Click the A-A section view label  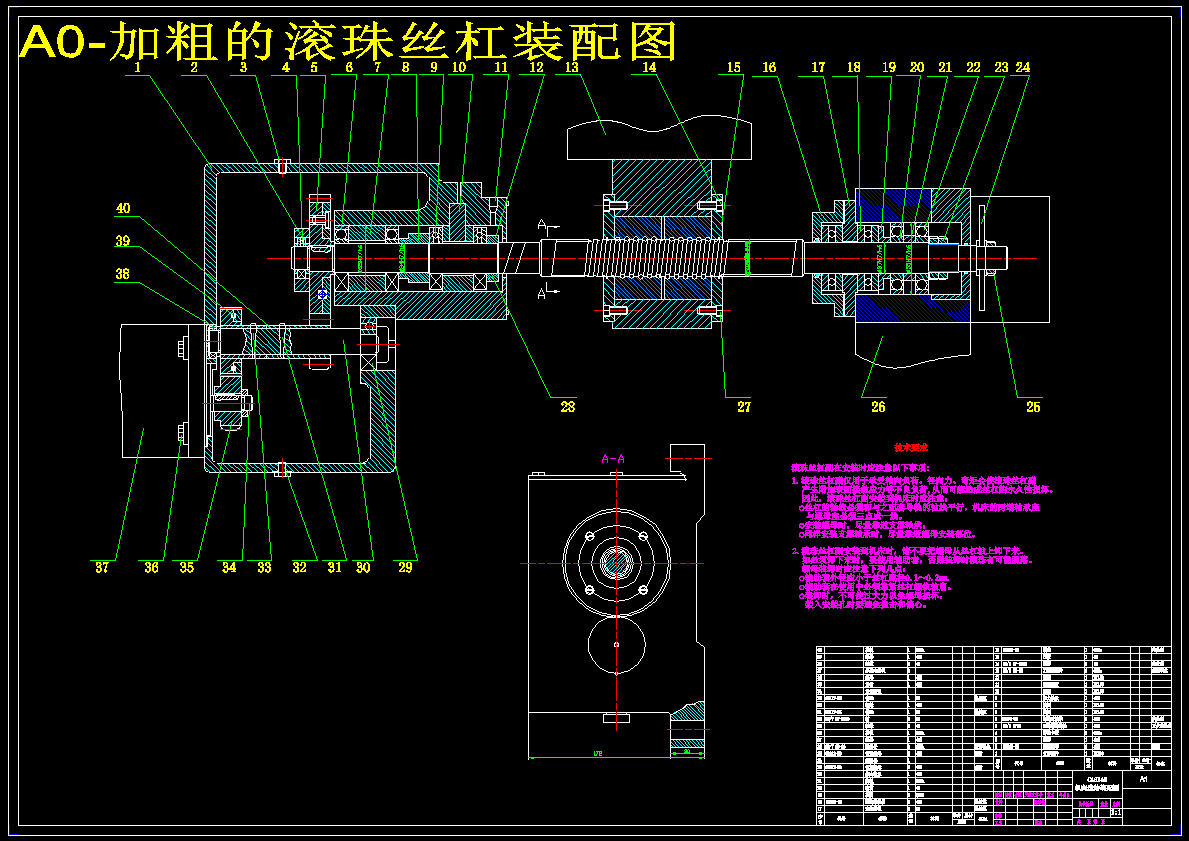613,459
